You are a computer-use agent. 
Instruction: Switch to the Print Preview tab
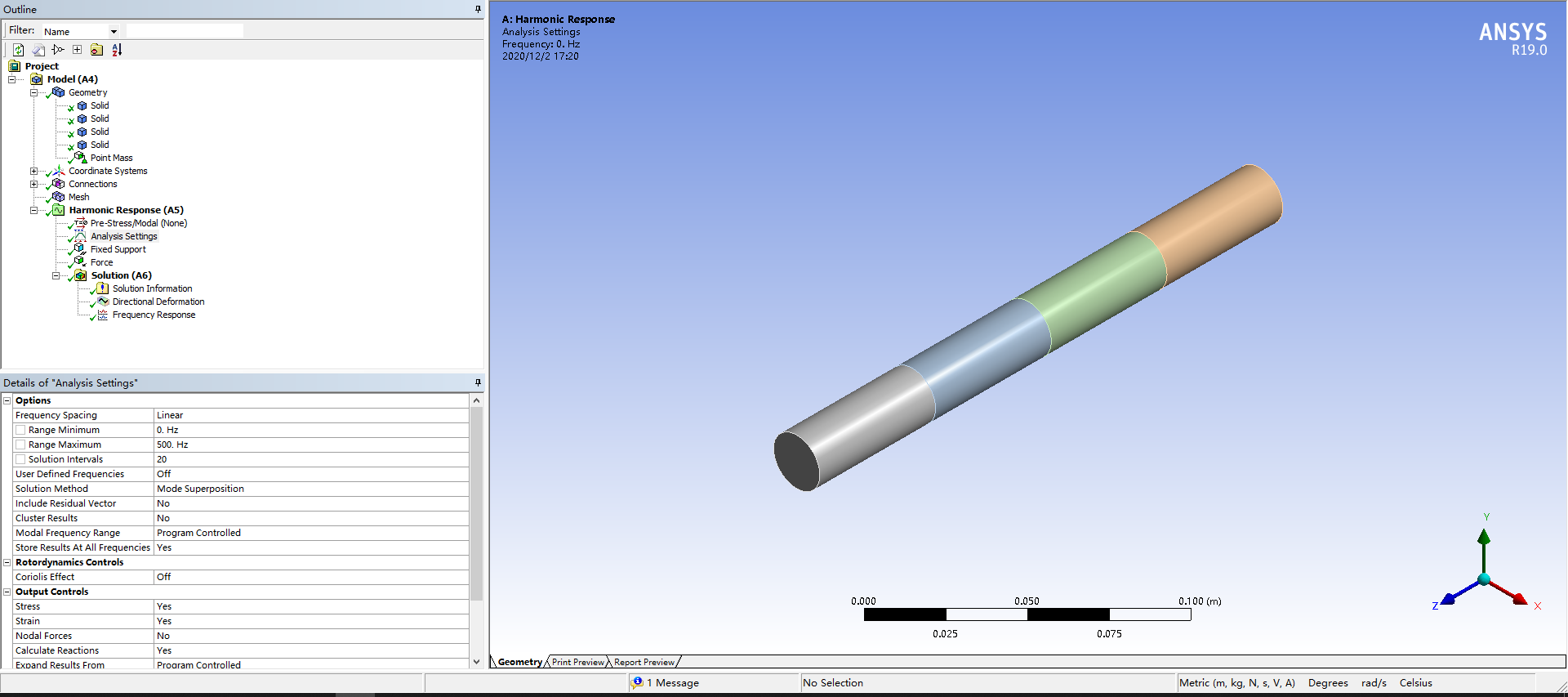[x=577, y=662]
